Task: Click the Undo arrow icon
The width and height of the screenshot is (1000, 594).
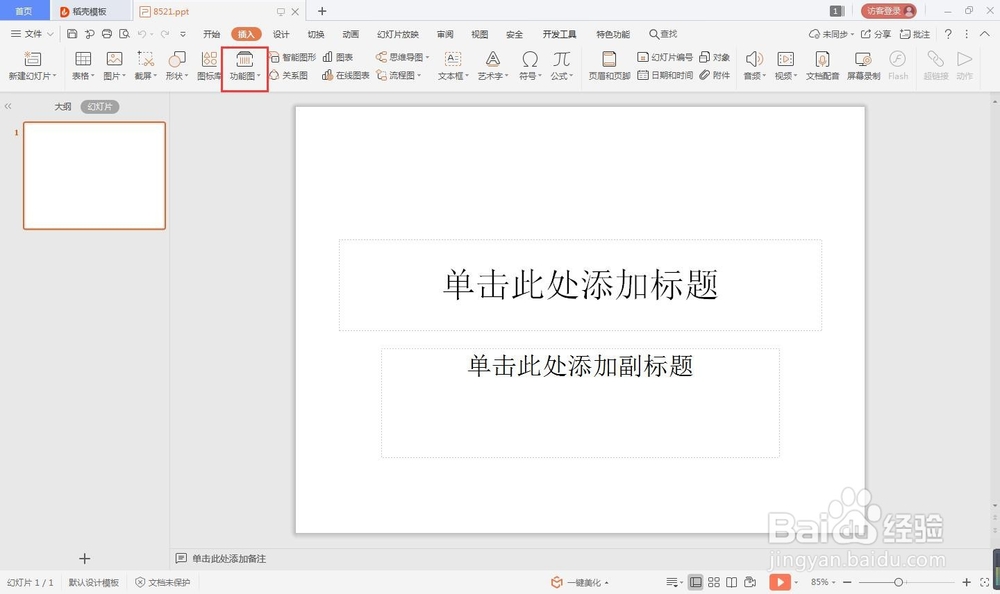Action: [142, 34]
